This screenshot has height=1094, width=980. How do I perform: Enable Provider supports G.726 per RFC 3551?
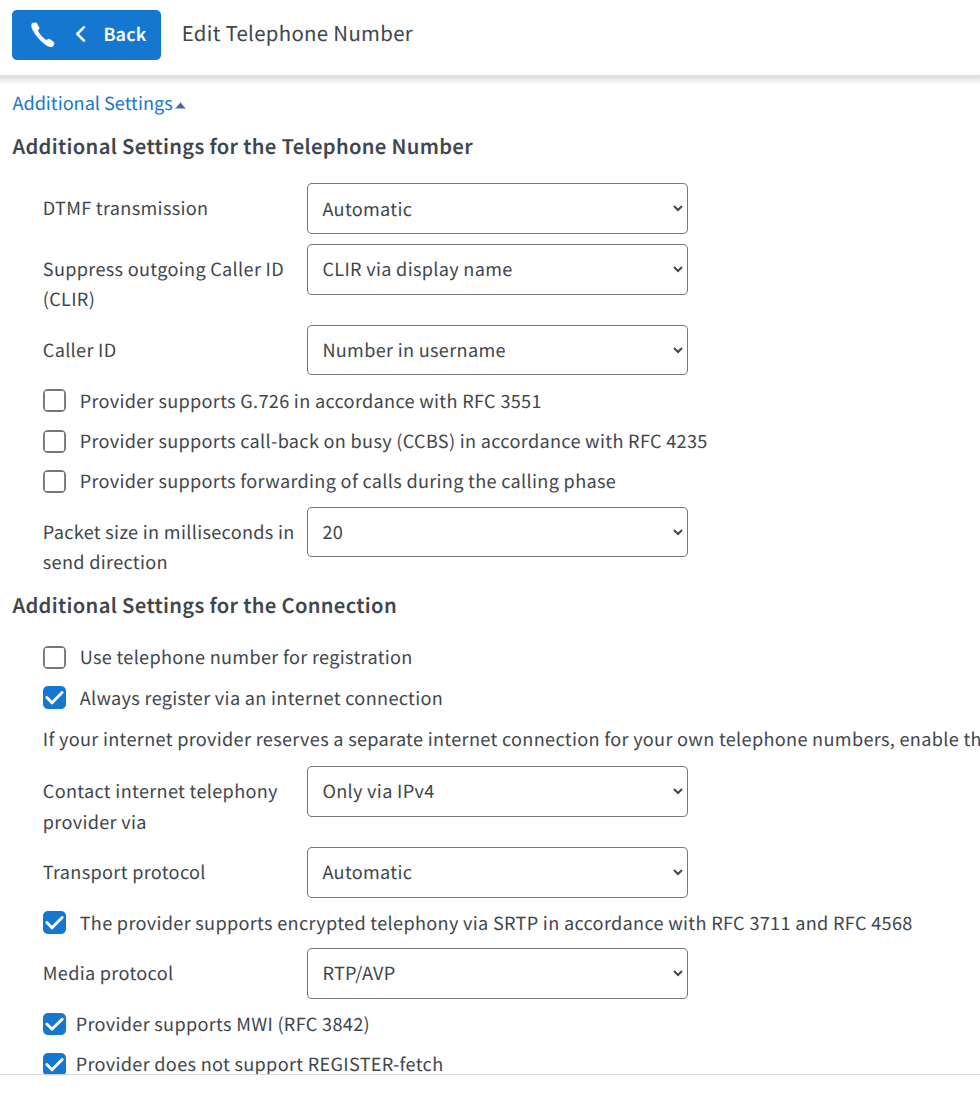point(54,400)
